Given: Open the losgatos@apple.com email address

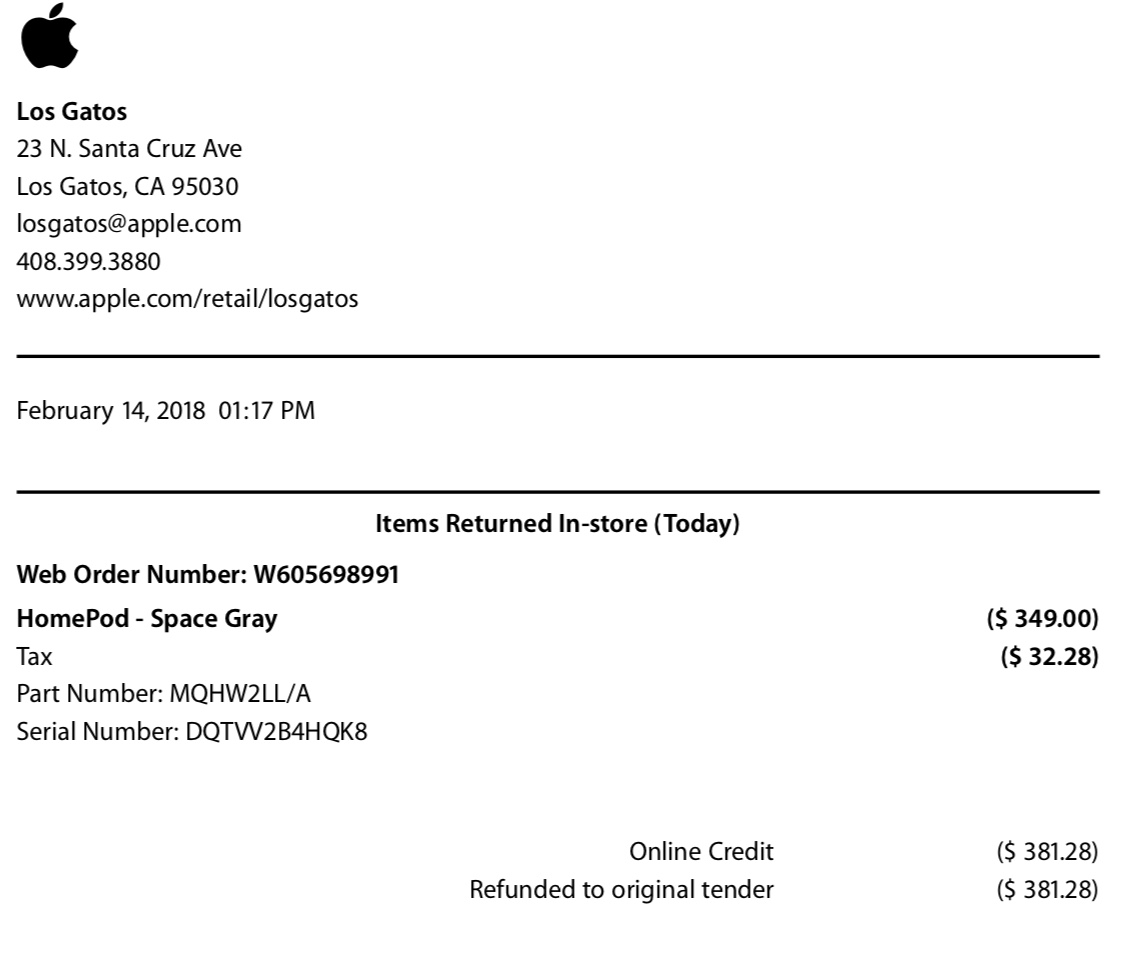Looking at the screenshot, I should point(129,225).
